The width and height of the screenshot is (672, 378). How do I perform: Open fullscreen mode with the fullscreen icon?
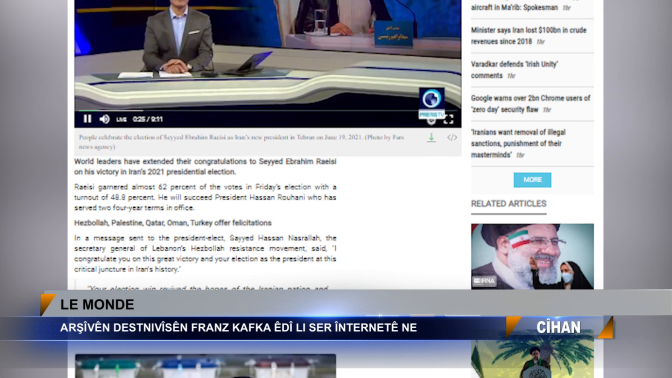448,119
